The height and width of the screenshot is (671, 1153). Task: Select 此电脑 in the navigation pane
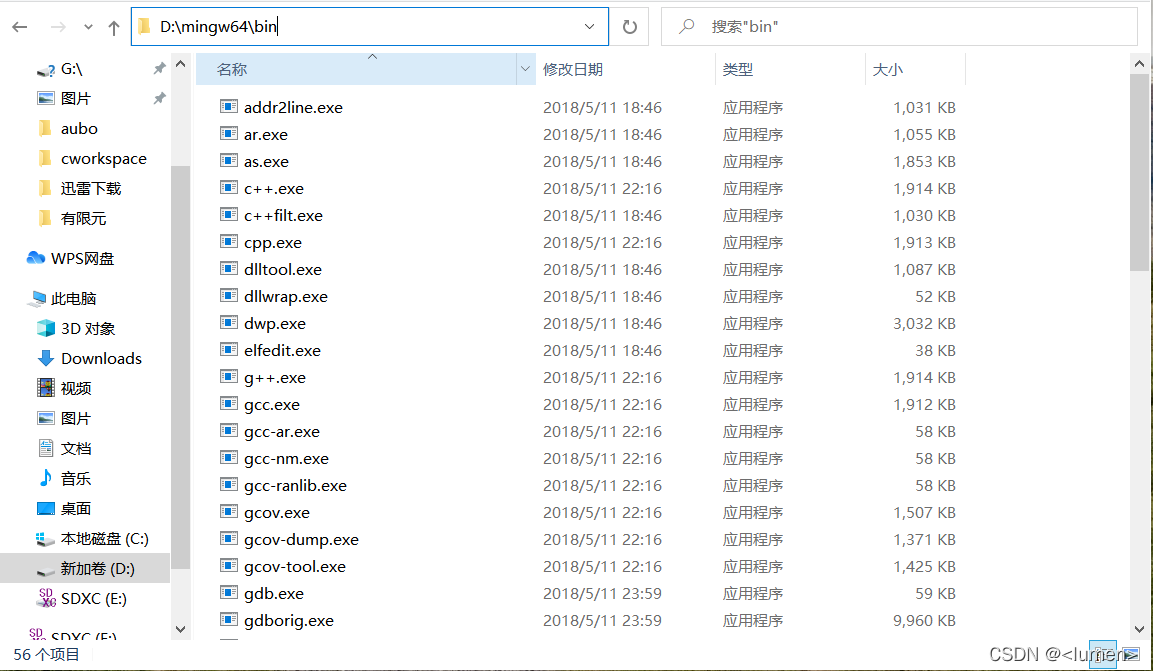click(x=73, y=298)
